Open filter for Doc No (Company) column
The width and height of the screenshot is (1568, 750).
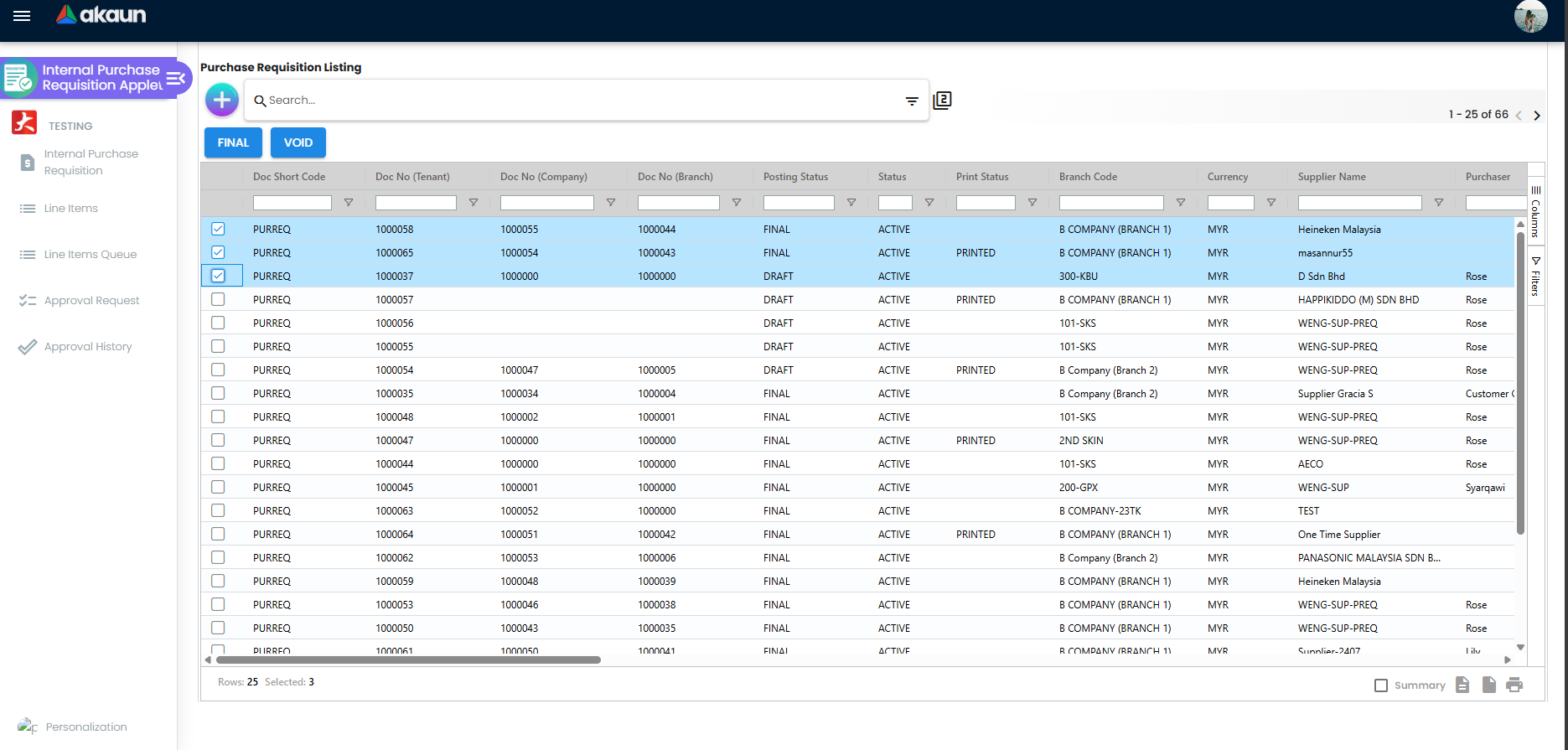pos(611,203)
